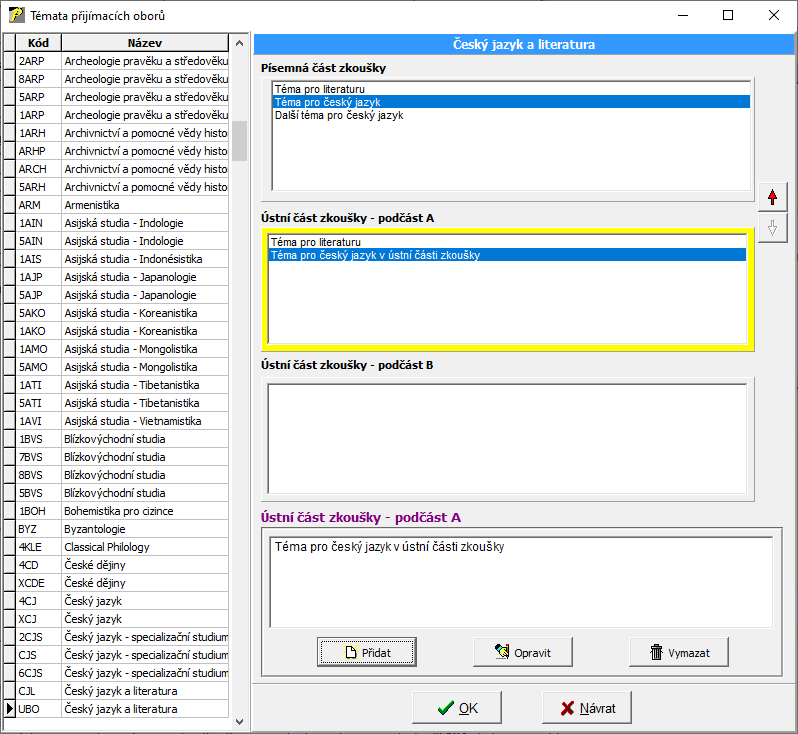Click the Název column header
The height and width of the screenshot is (734, 798).
(145, 43)
